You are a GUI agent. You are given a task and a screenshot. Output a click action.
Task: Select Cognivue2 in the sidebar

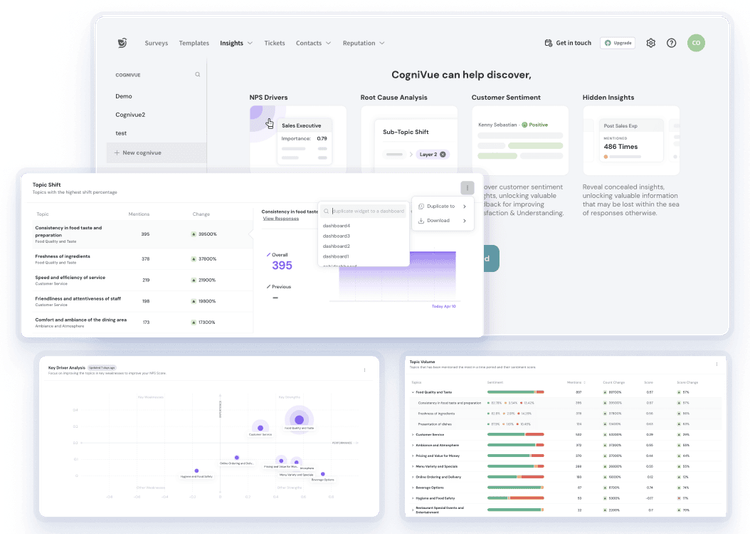point(130,115)
